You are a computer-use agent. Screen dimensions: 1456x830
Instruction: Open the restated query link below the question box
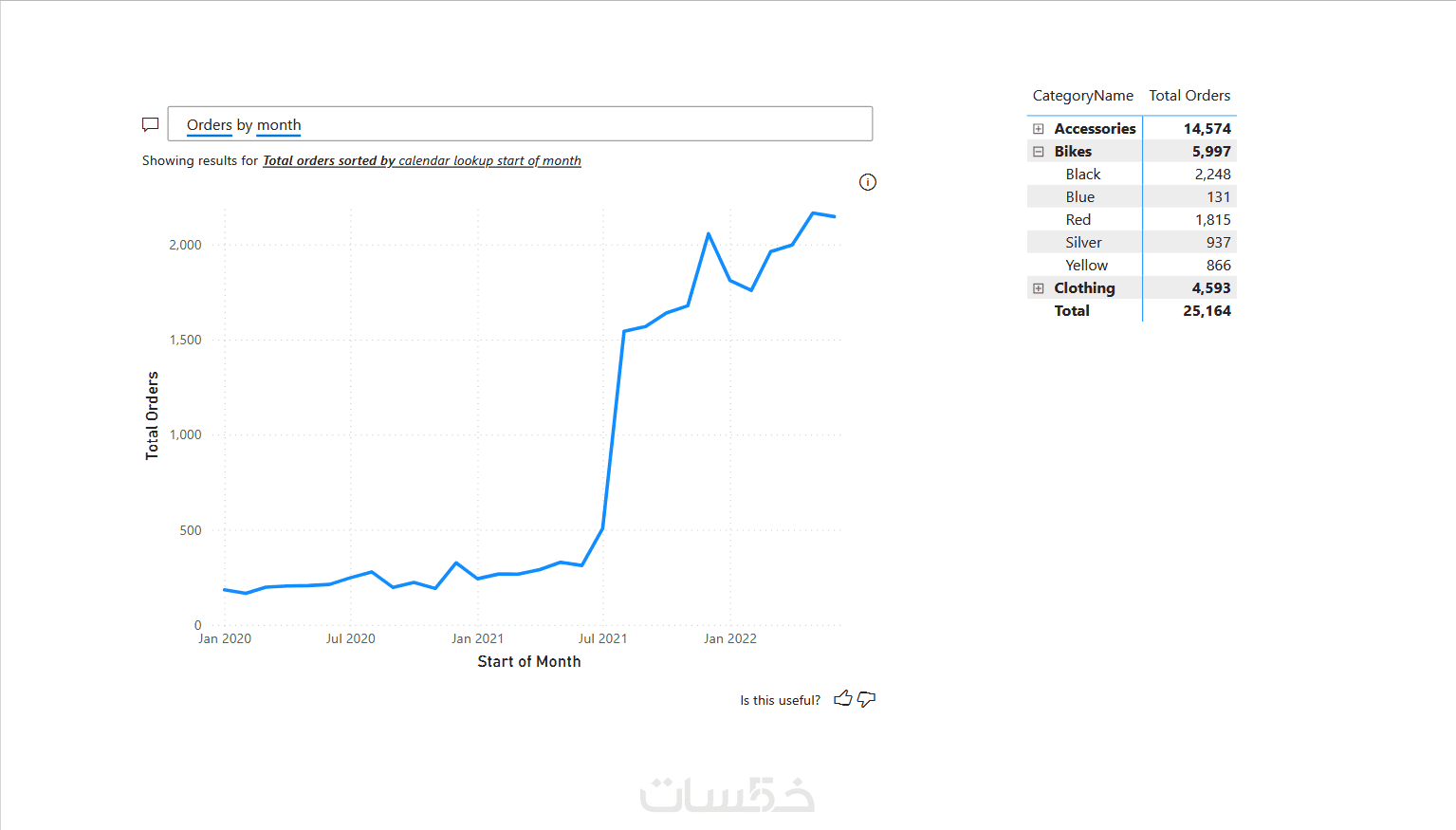click(421, 161)
